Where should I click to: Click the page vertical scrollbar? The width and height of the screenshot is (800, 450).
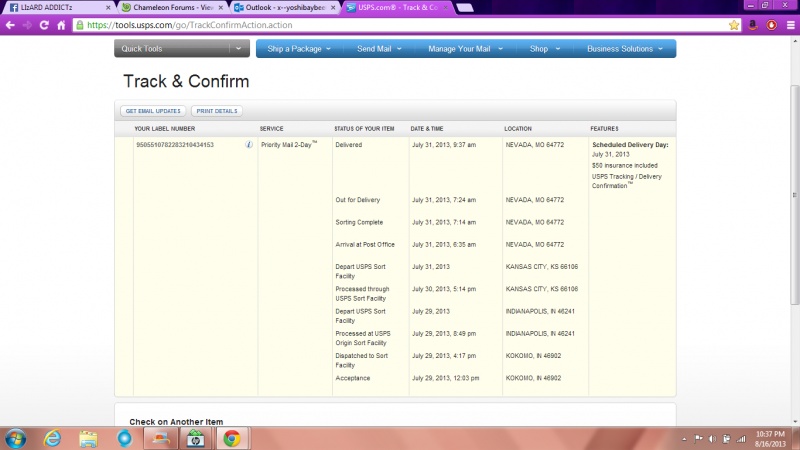pyautogui.click(x=795, y=194)
